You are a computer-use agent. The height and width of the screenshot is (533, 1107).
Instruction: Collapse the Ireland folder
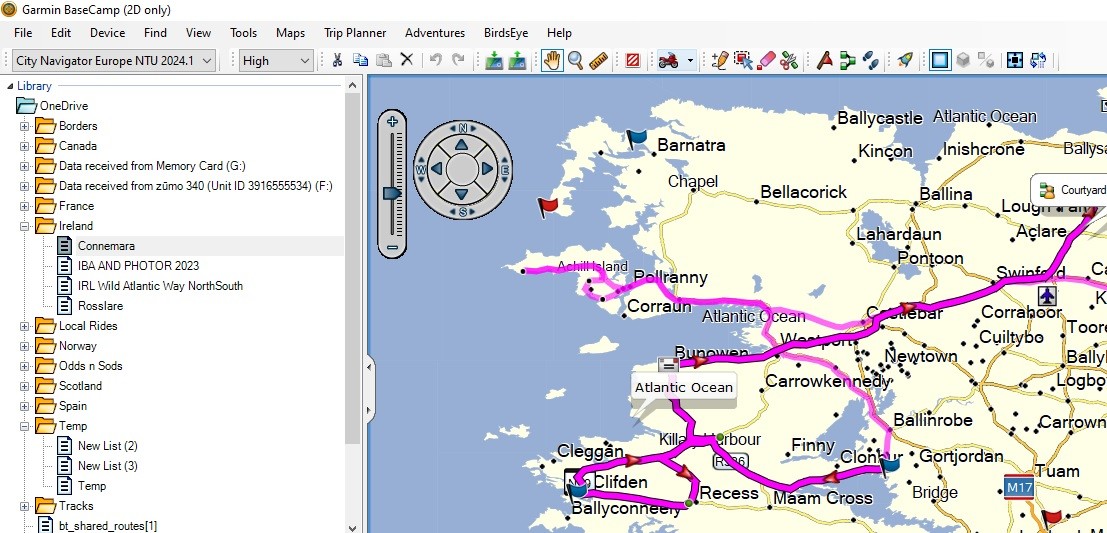coord(25,226)
